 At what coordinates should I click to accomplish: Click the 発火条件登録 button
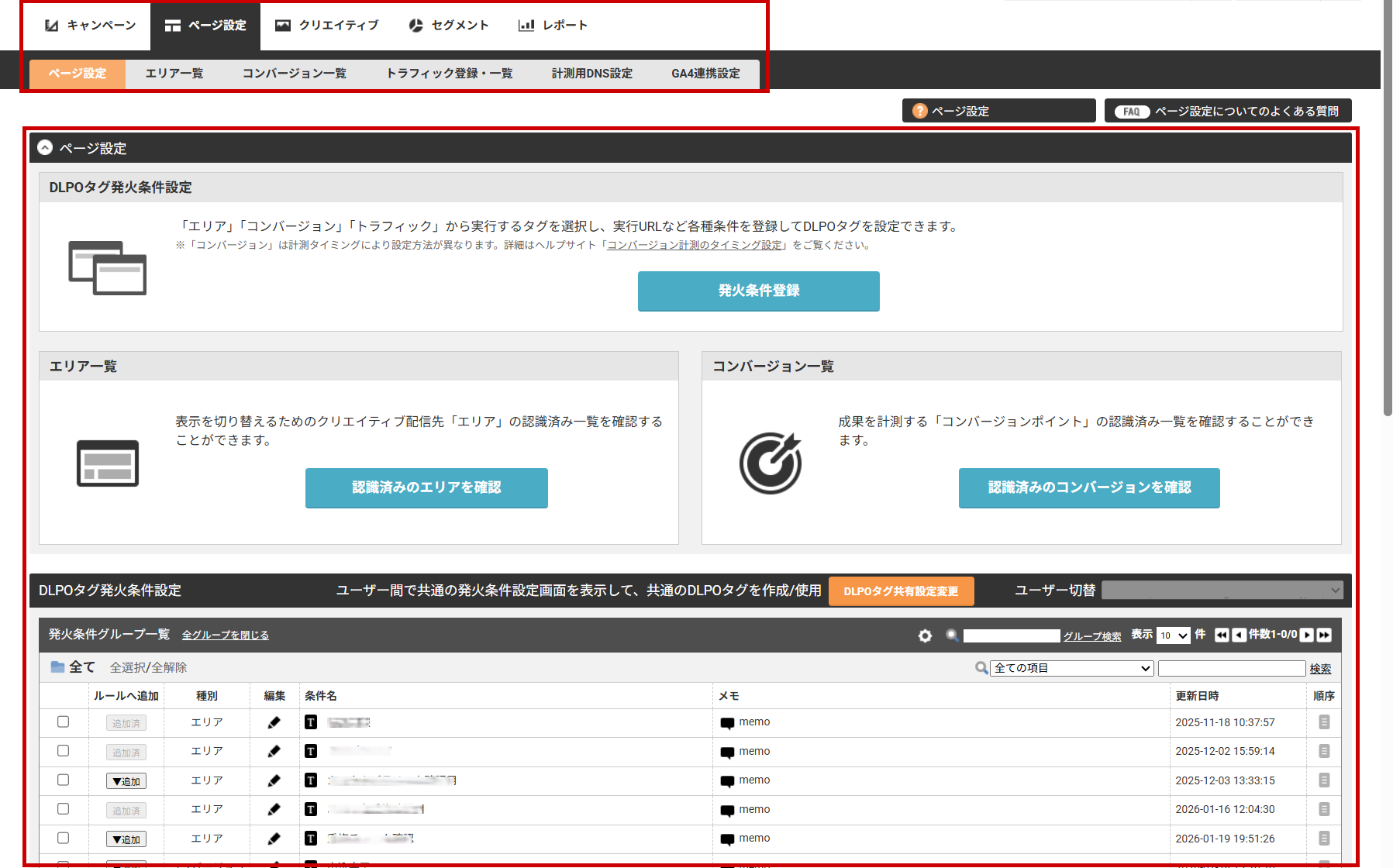[758, 291]
